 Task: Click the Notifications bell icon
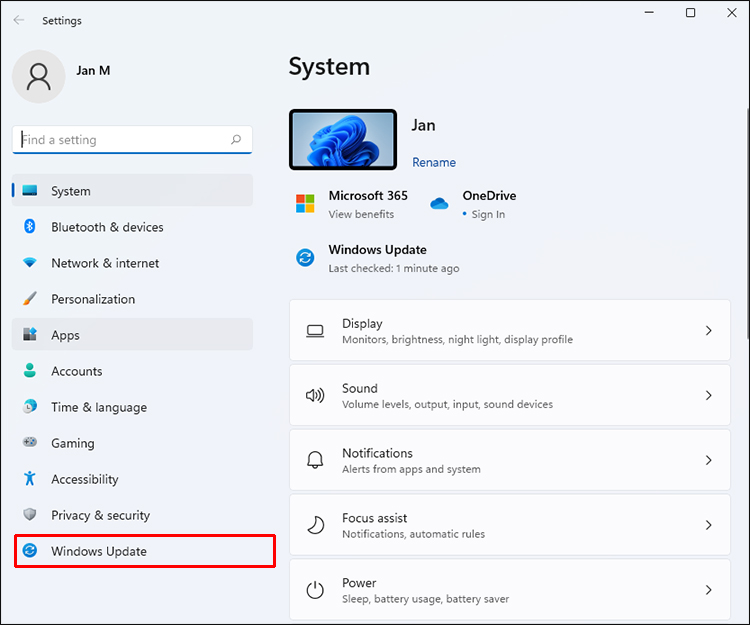tap(315, 460)
